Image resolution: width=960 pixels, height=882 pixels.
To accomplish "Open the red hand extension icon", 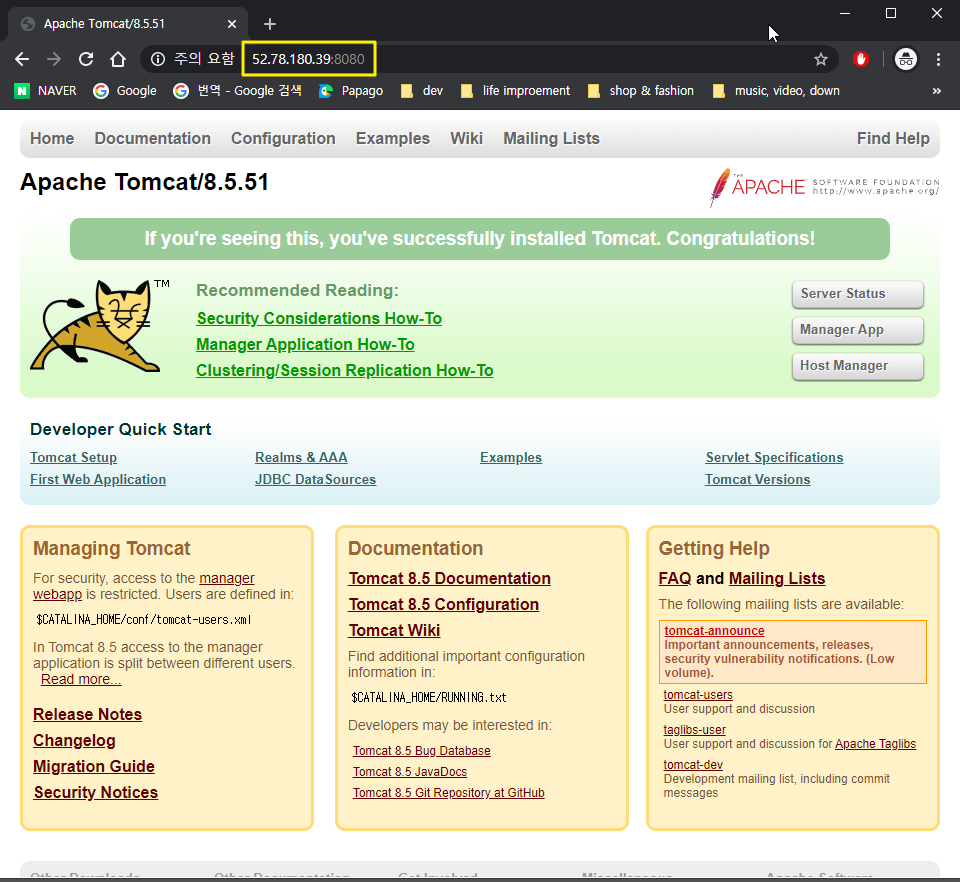I will click(x=861, y=59).
